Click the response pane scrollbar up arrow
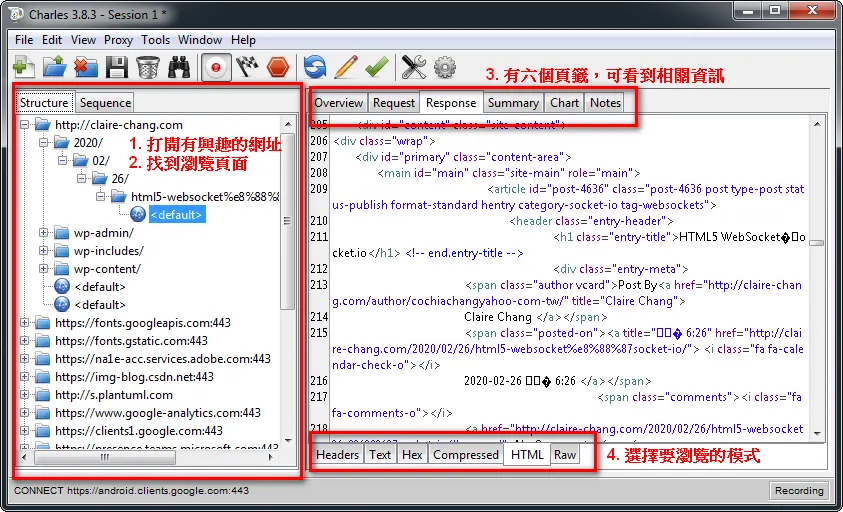Image resolution: width=843 pixels, height=512 pixels. tap(817, 124)
